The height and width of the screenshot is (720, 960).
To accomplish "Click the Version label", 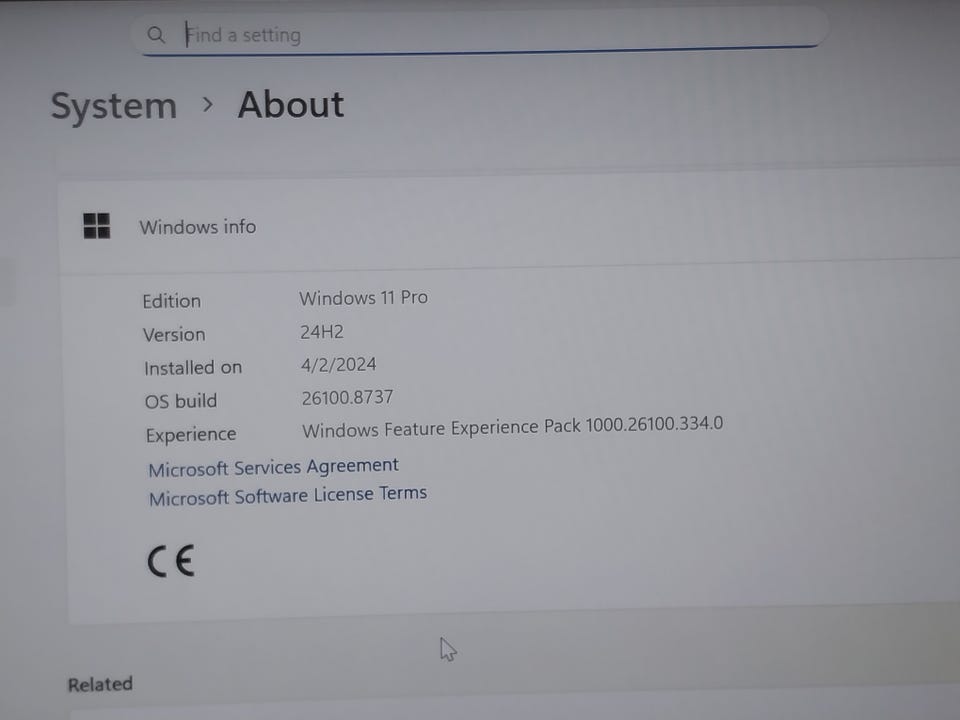I will click(x=174, y=334).
